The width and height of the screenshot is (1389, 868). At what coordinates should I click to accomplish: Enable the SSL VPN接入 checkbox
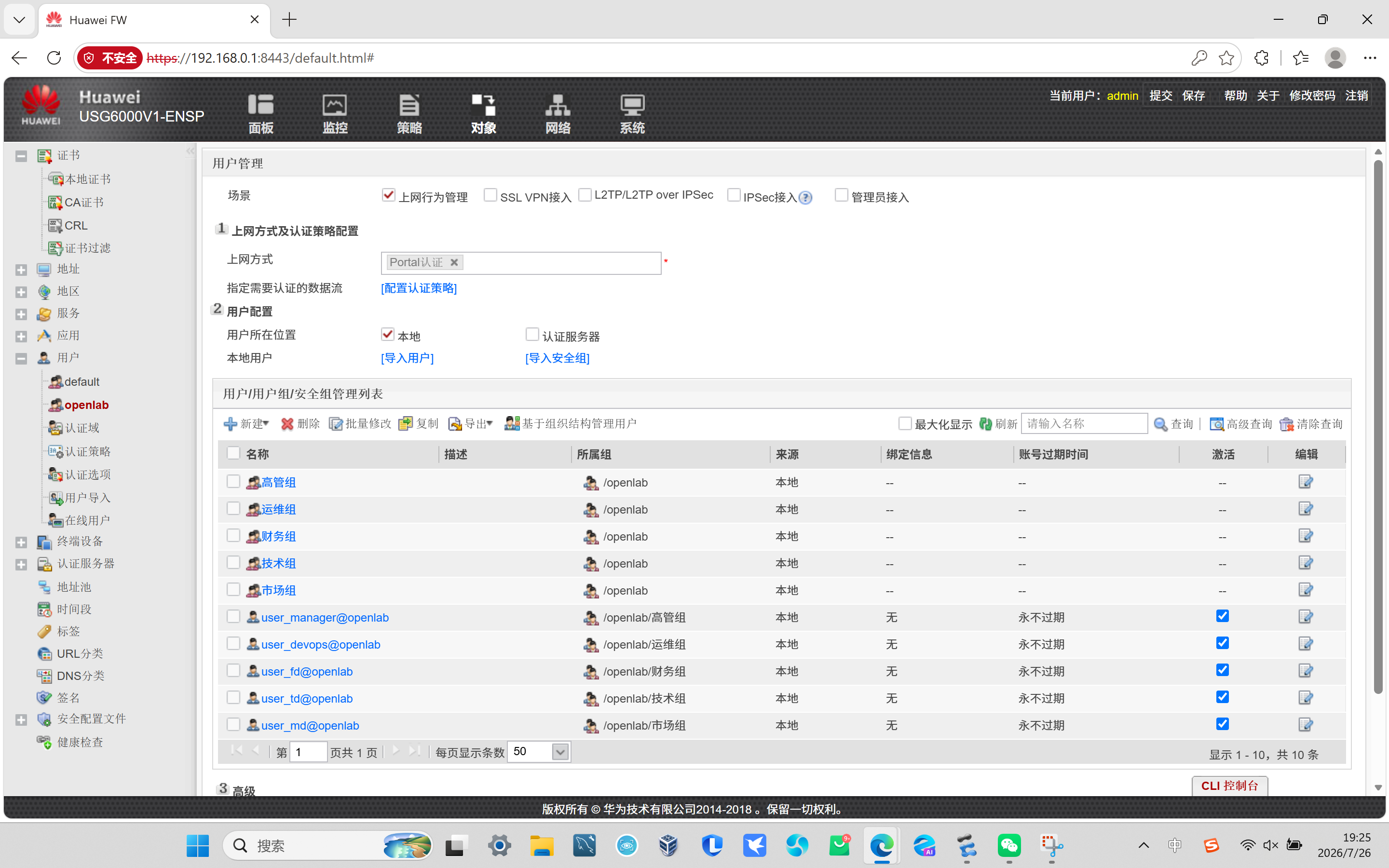coord(490,195)
